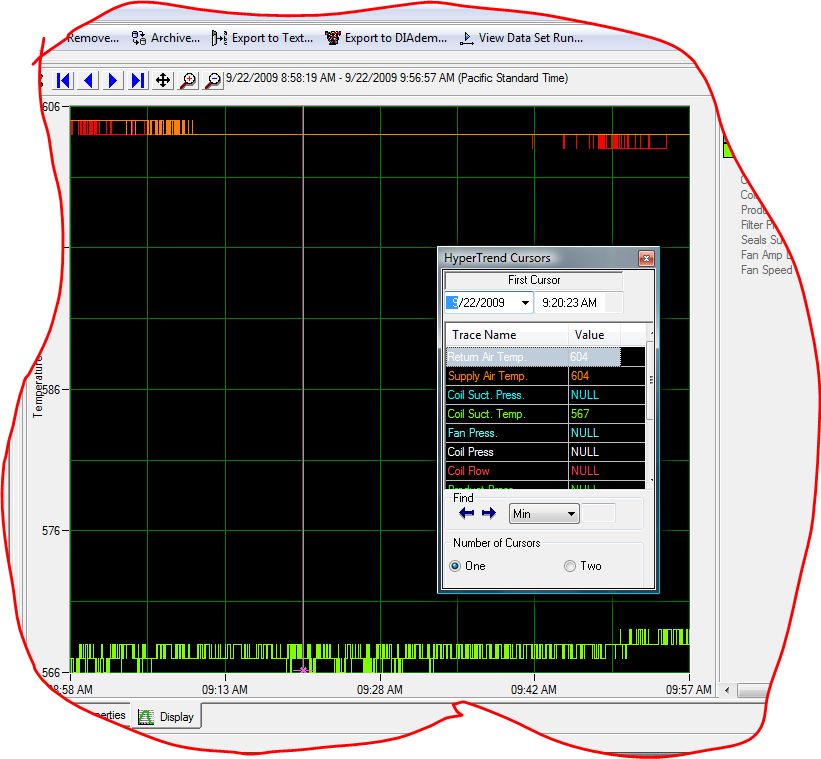
Task: Click the chart's horizontal scroll left arrow
Action: [727, 690]
